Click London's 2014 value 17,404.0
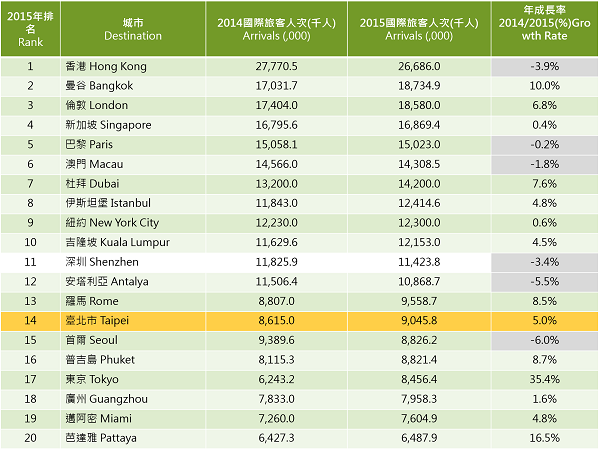This screenshot has width=600, height=451. coord(276,106)
